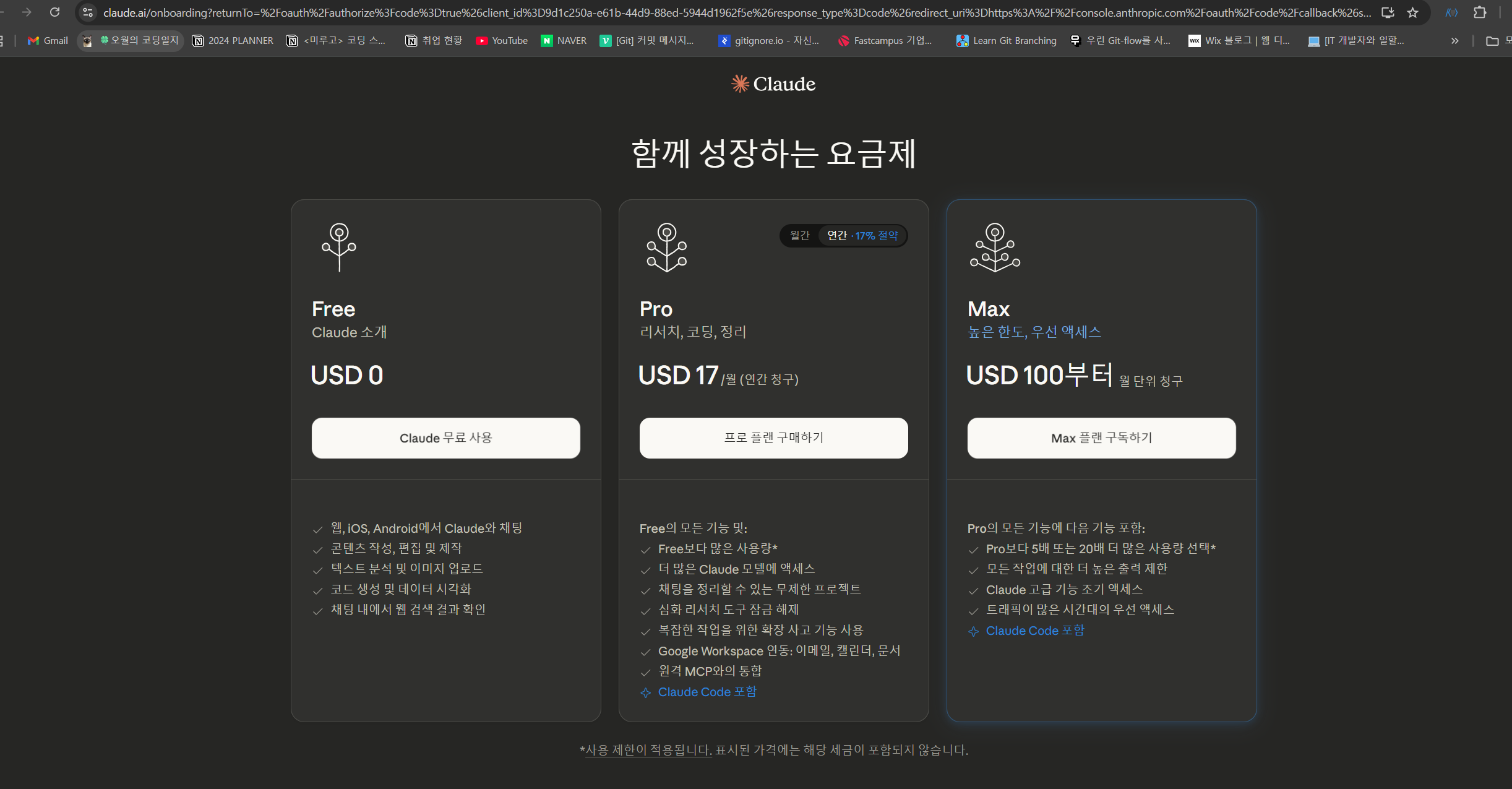Open the browser extensions puzzle icon
Viewport: 1512px width, 789px height.
tap(1480, 12)
